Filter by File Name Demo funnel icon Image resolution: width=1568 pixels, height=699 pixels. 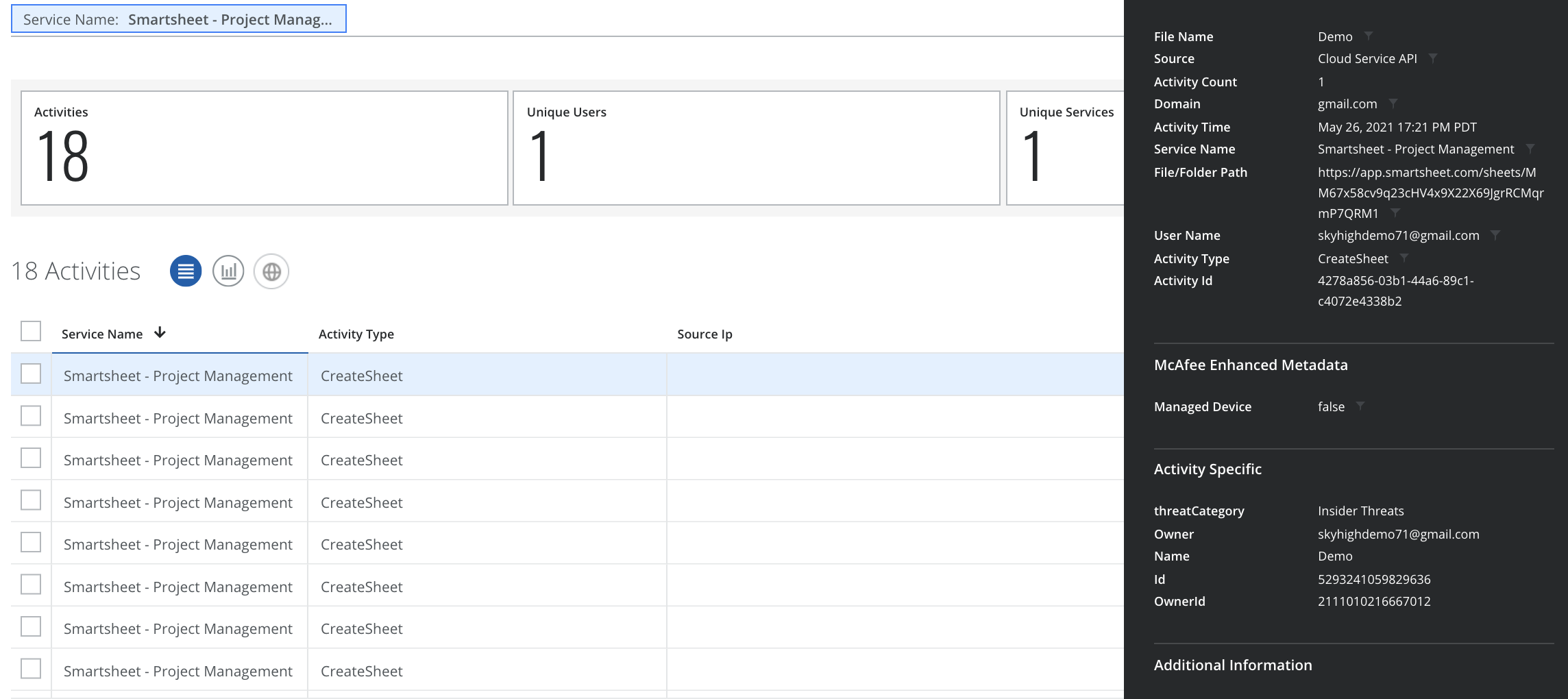click(1368, 36)
